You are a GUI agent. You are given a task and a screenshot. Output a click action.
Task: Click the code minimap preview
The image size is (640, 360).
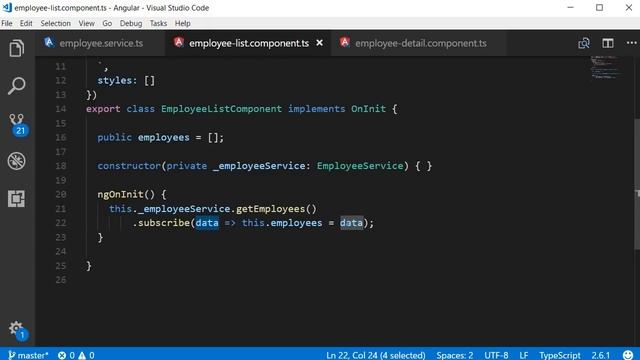click(606, 68)
